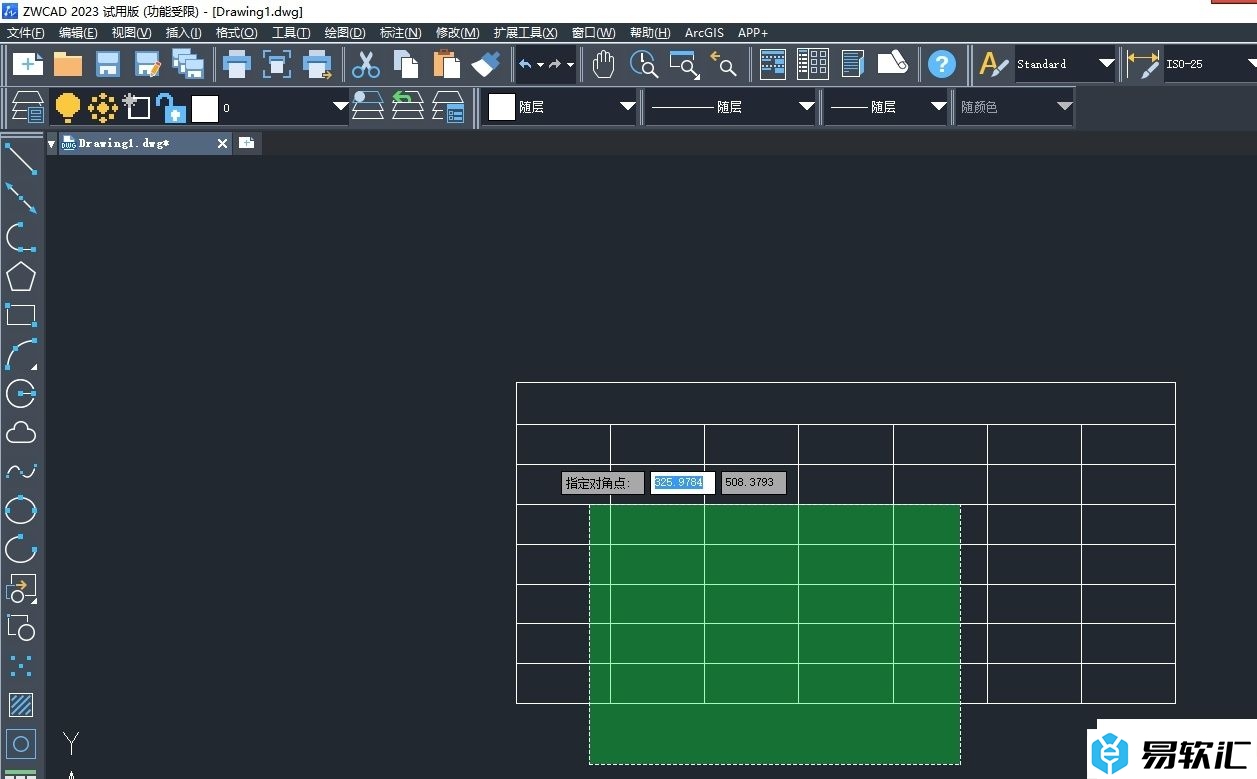Activate the Match Properties brush
Image resolution: width=1257 pixels, height=779 pixels.
tap(486, 65)
